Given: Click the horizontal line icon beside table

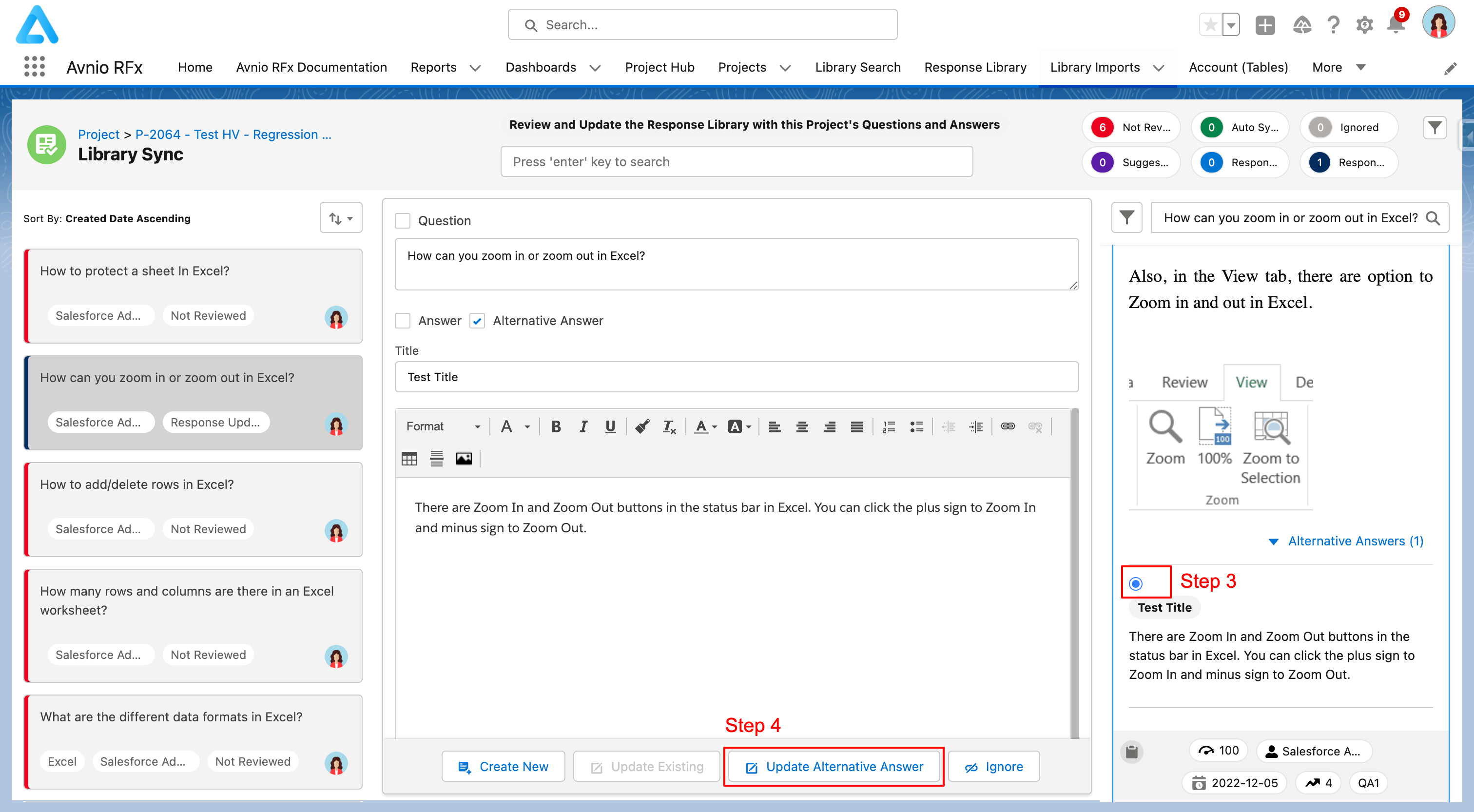Looking at the screenshot, I should tap(437, 458).
